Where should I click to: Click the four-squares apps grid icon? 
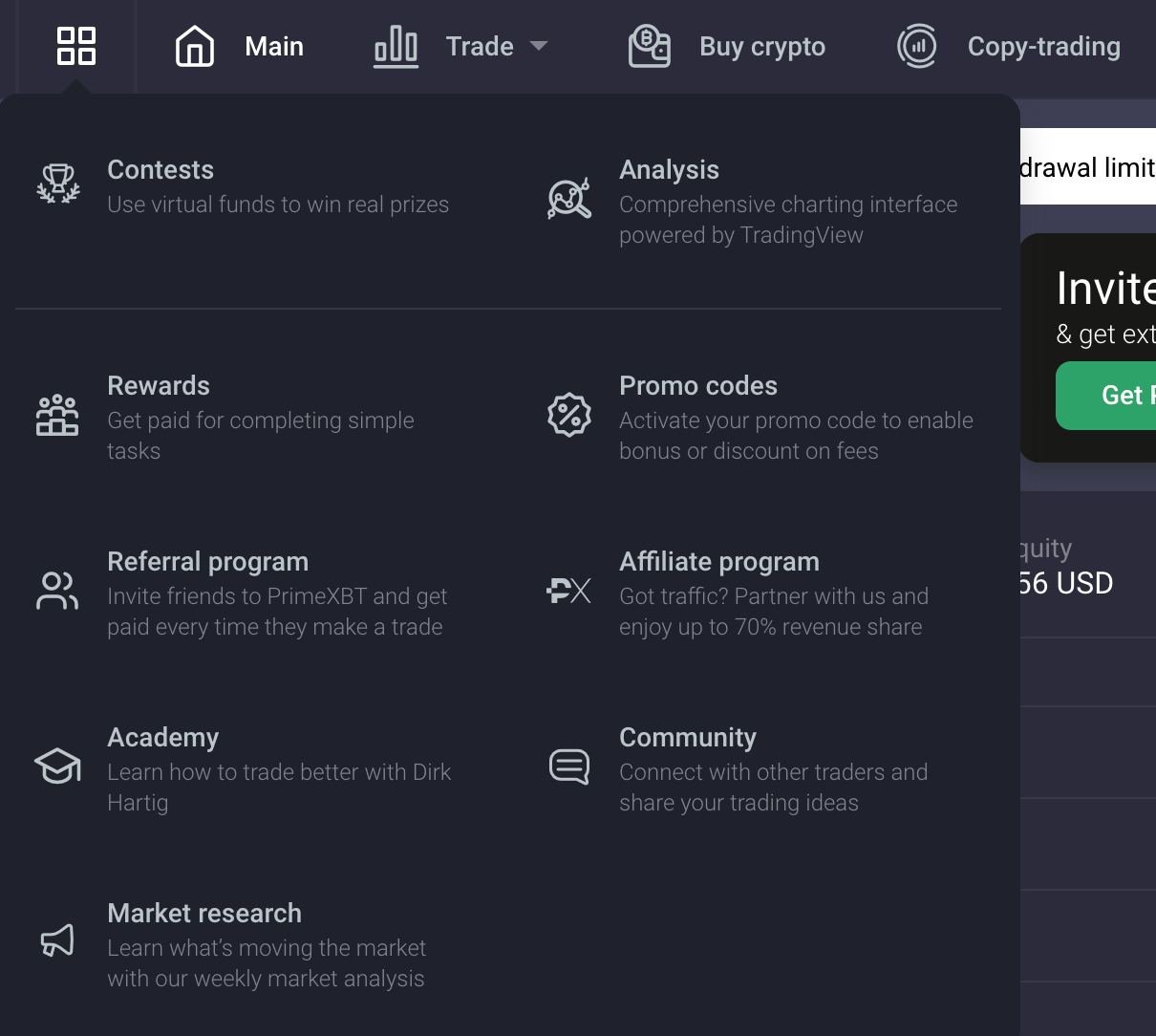point(76,46)
